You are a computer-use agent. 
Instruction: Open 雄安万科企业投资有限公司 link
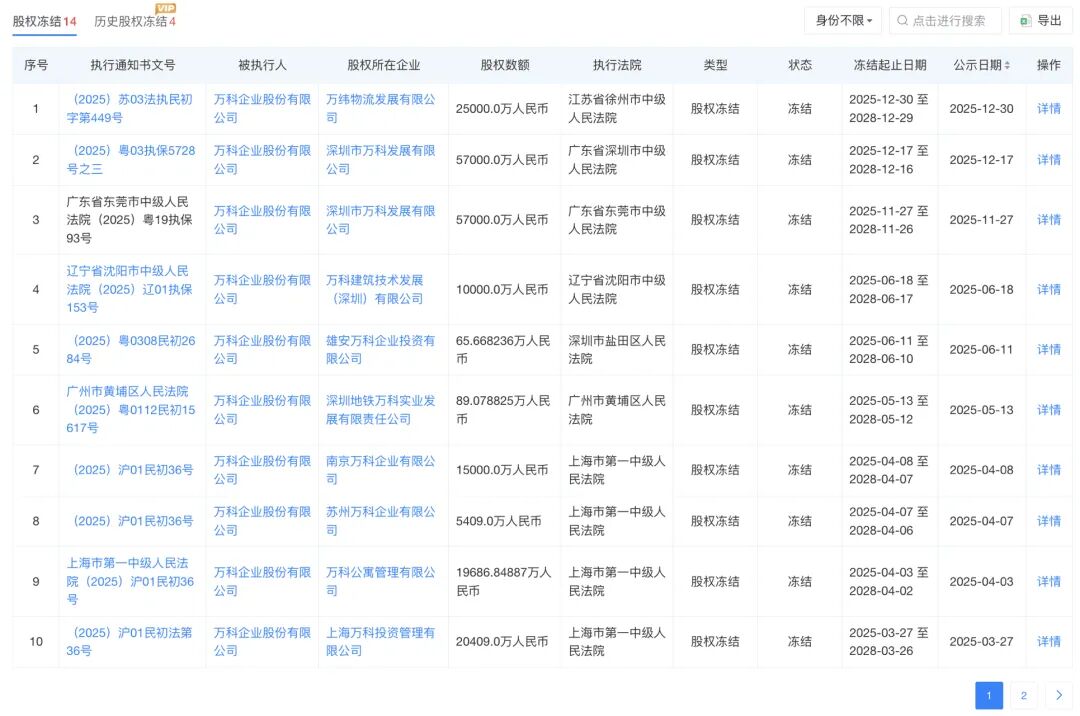click(380, 350)
